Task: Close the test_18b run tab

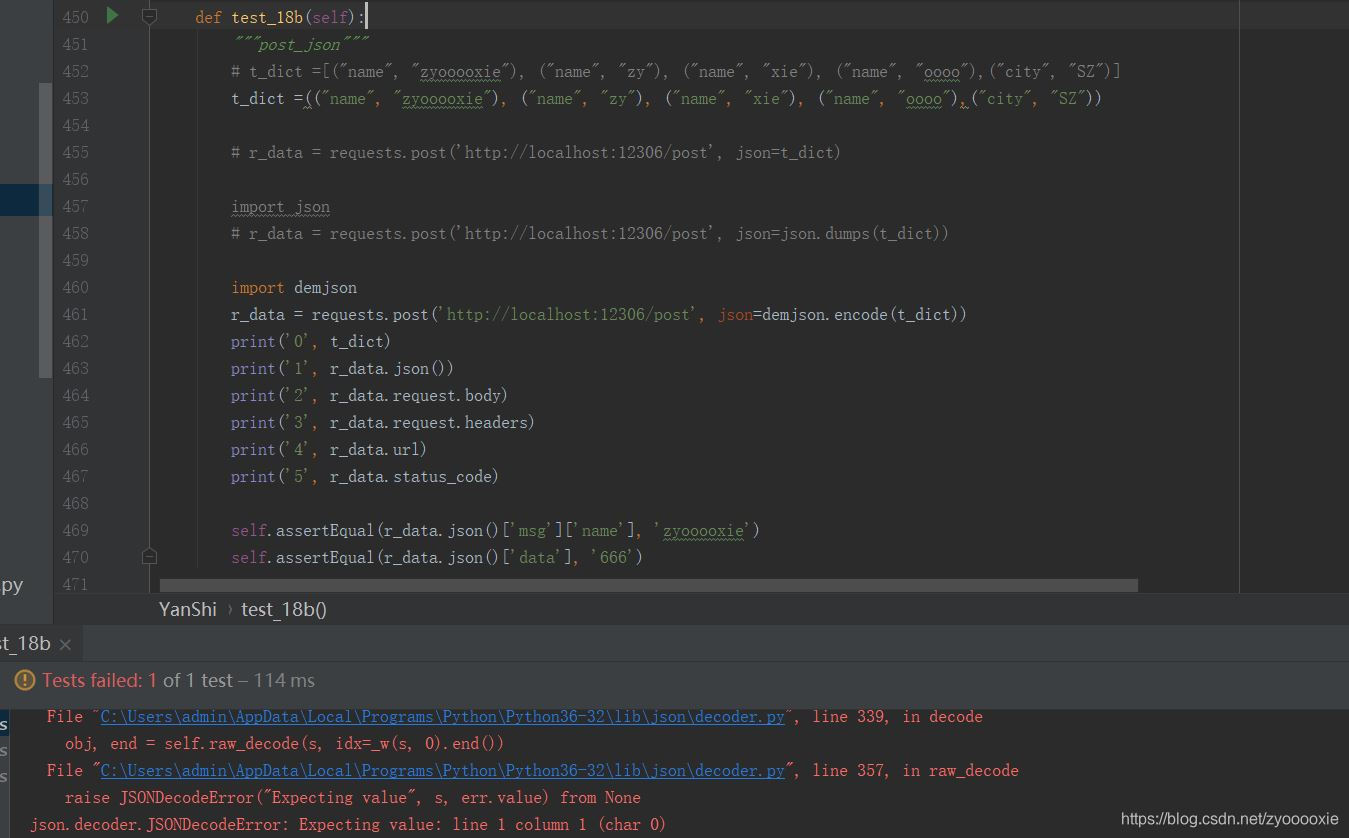Action: click(65, 644)
